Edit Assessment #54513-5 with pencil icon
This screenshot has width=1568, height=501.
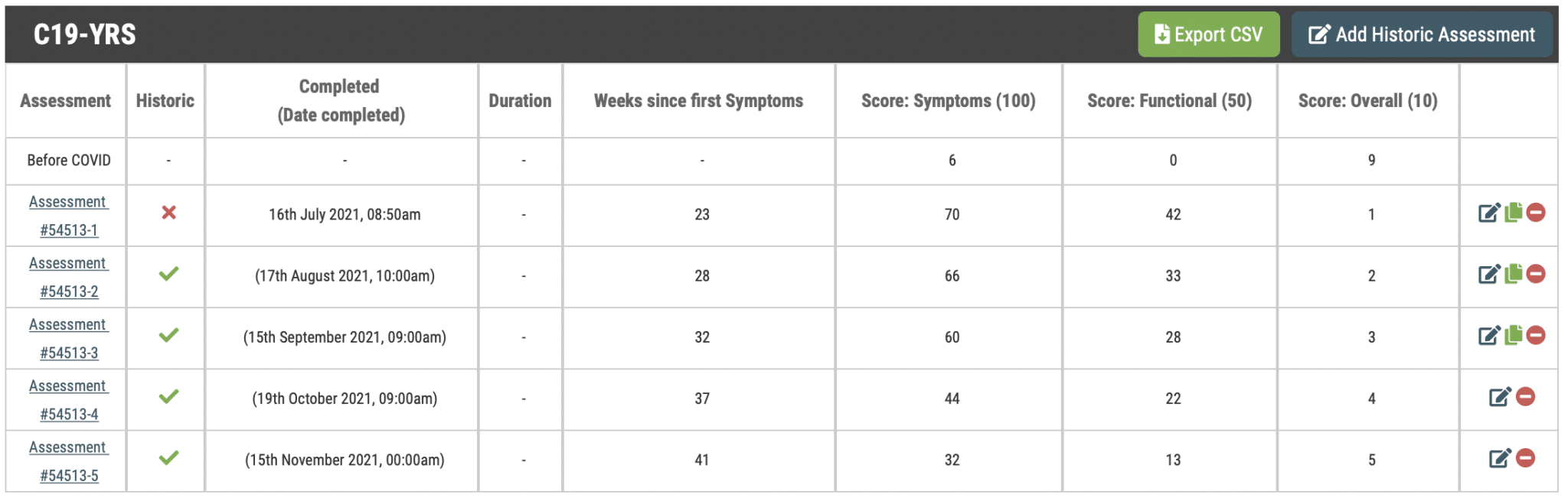1499,457
